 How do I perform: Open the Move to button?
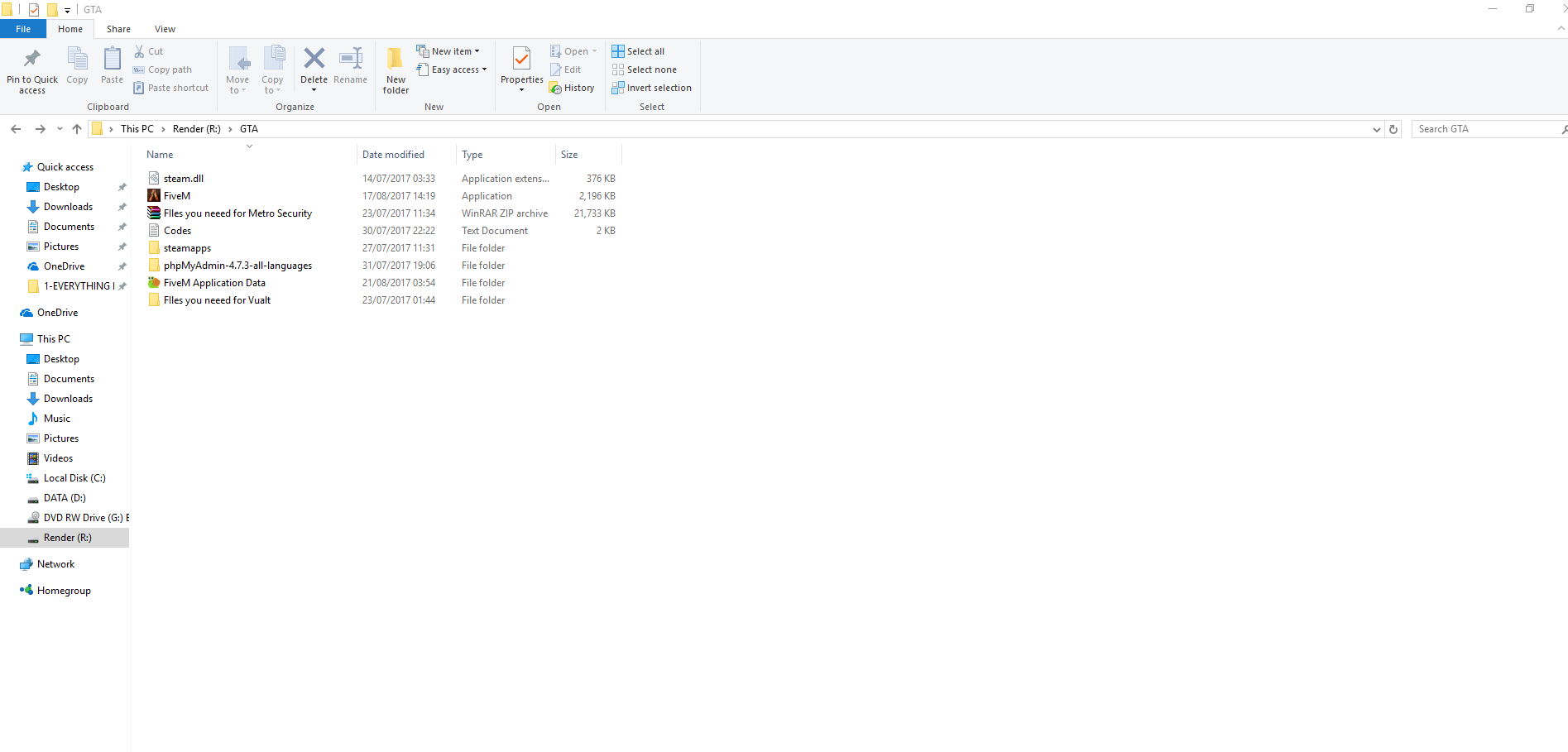[238, 69]
